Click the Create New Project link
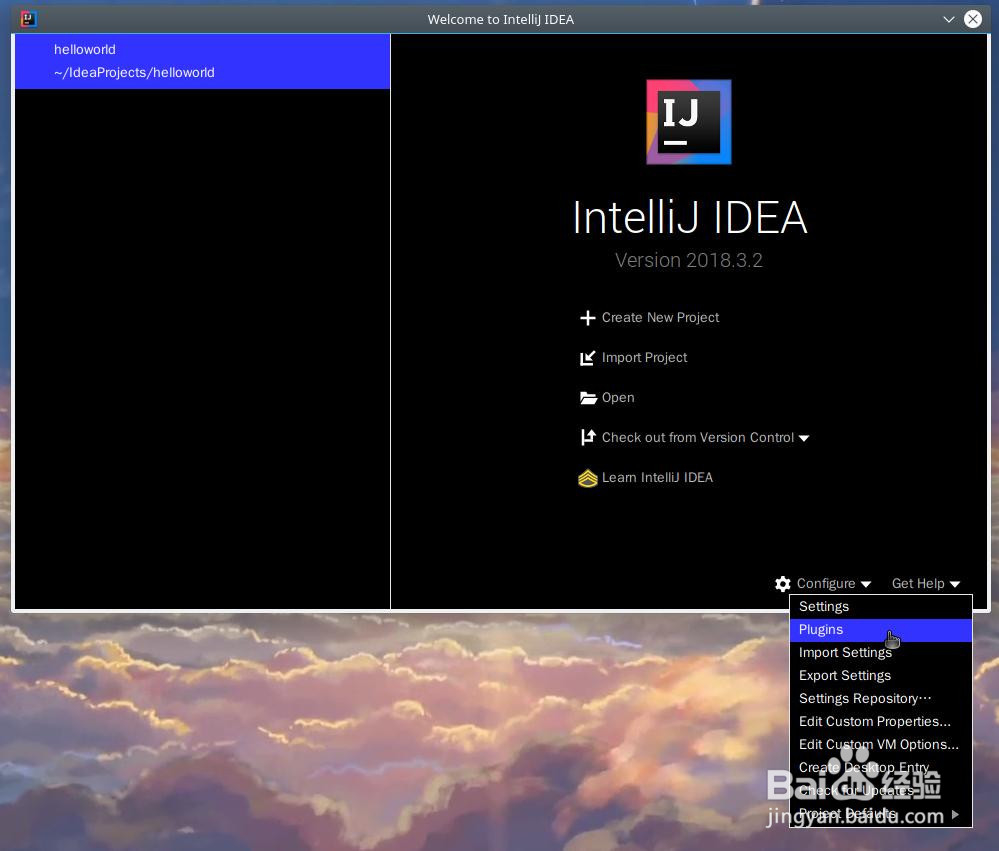The width and height of the screenshot is (999, 851). point(660,317)
